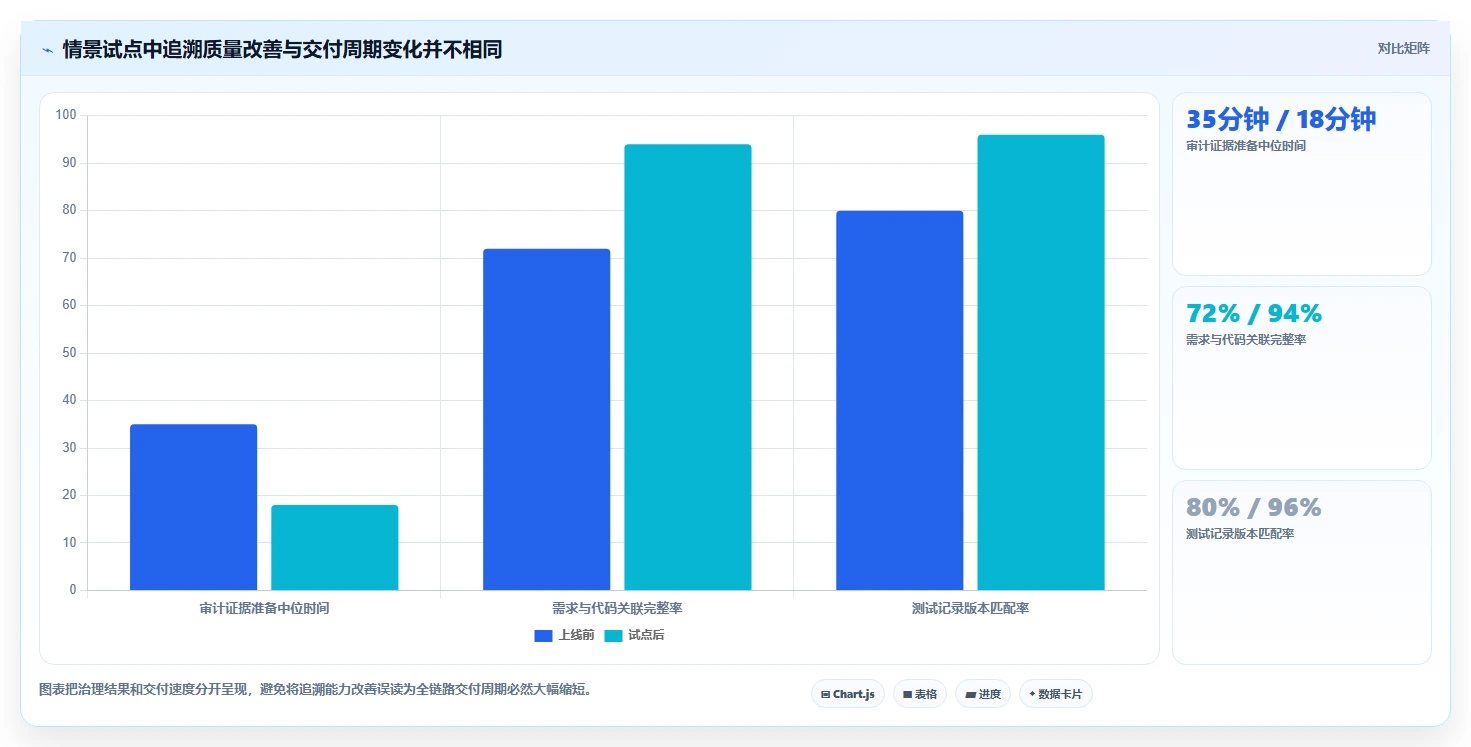
Task: Click the y-axis value 0
Action: (73, 590)
